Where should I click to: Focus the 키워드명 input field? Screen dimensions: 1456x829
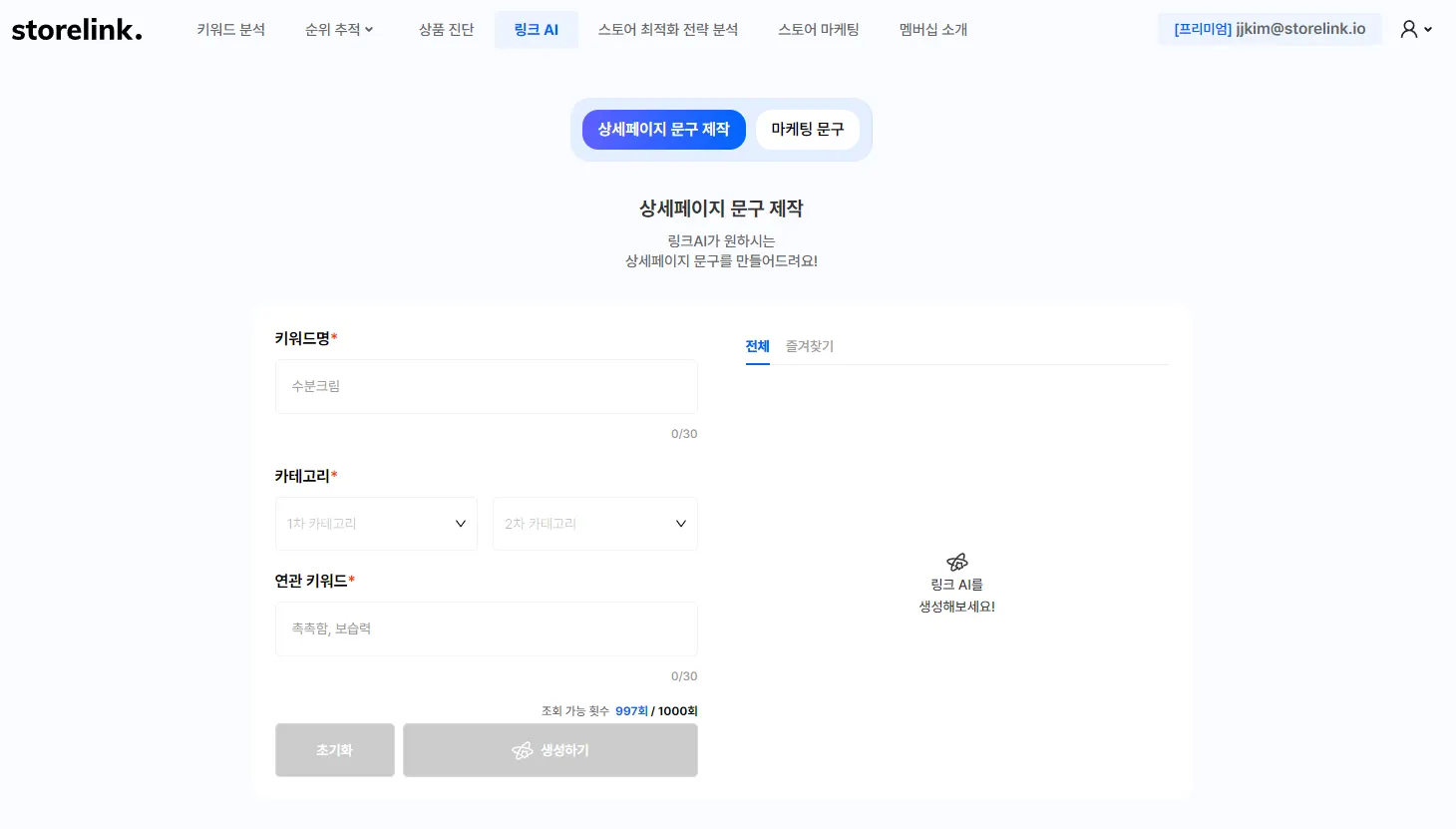coord(487,386)
